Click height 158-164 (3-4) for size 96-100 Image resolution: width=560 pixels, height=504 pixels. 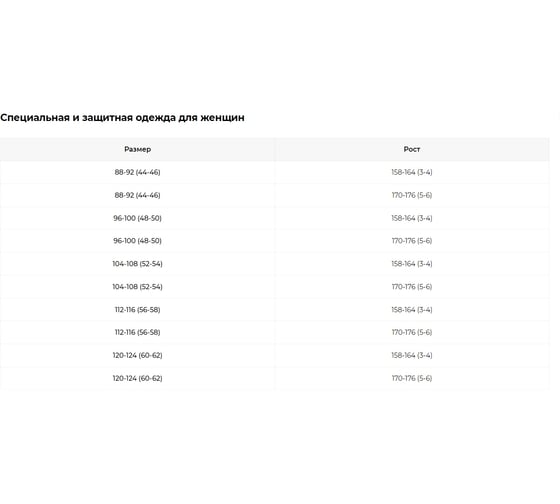[412, 218]
